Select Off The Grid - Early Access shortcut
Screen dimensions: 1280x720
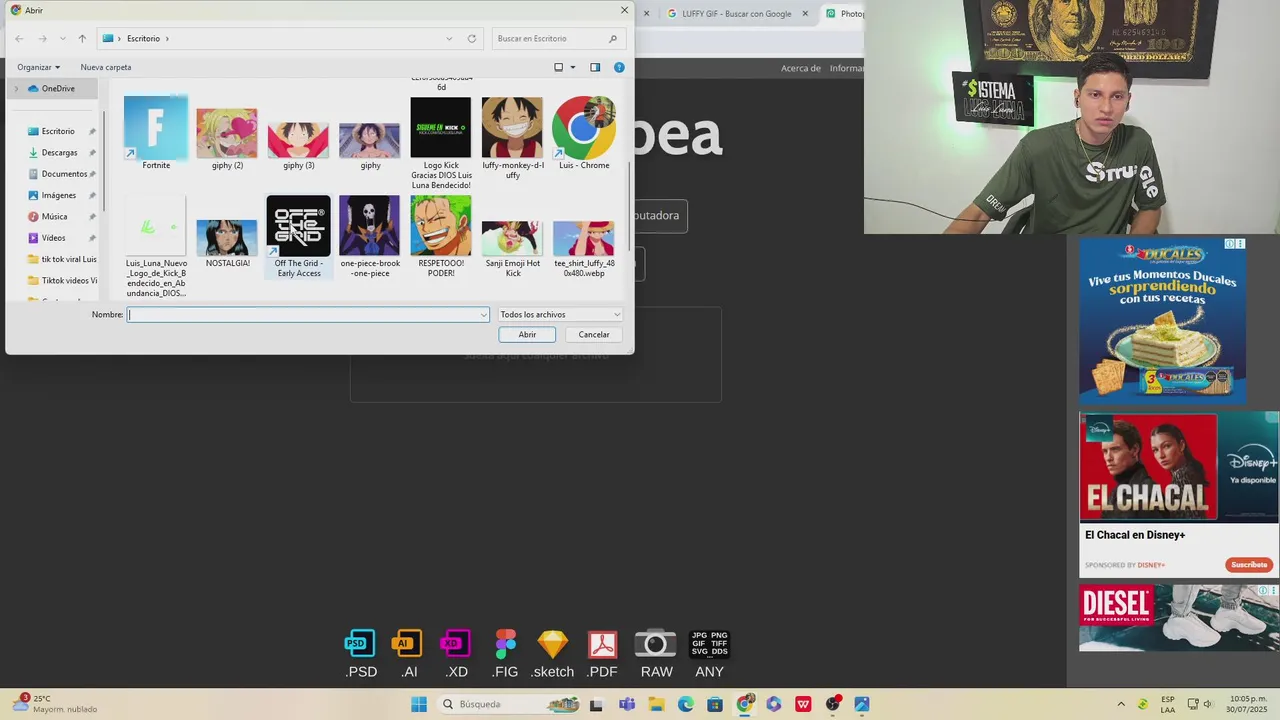tap(299, 237)
